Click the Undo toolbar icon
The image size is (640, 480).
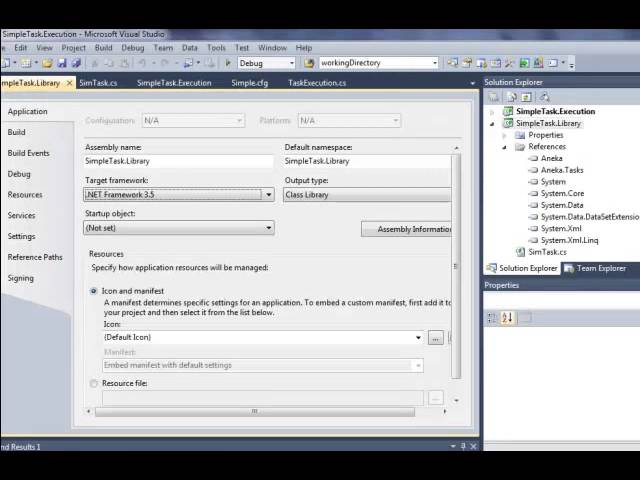[142, 63]
